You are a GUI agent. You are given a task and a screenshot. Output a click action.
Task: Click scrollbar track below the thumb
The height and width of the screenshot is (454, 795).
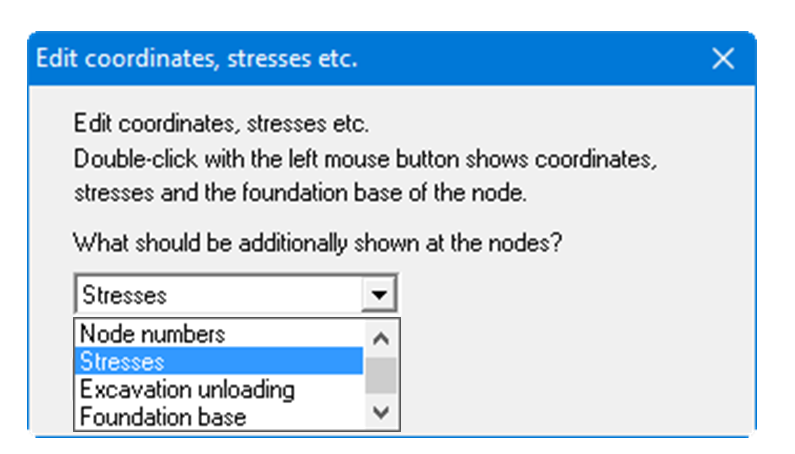pyautogui.click(x=381, y=397)
